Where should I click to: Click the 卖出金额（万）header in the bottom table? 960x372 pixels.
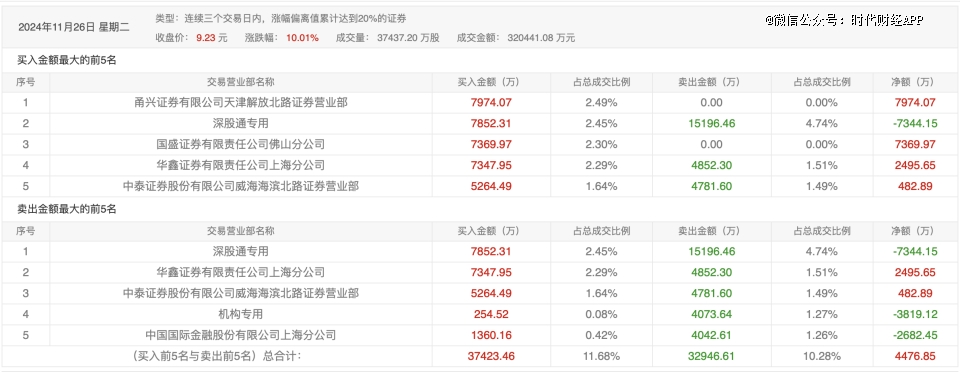[x=711, y=231]
